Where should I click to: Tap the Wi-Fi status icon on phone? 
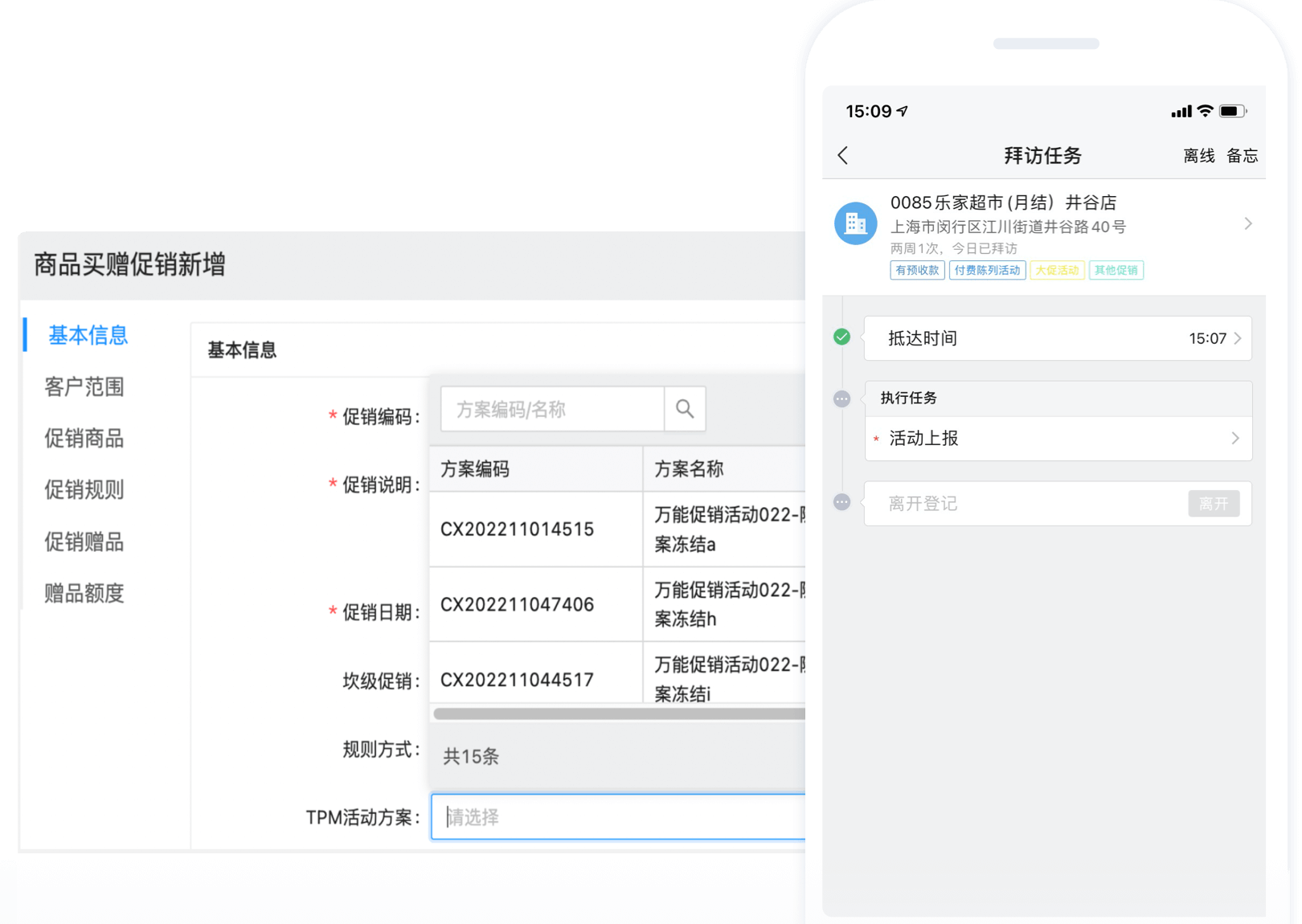[x=1205, y=111]
